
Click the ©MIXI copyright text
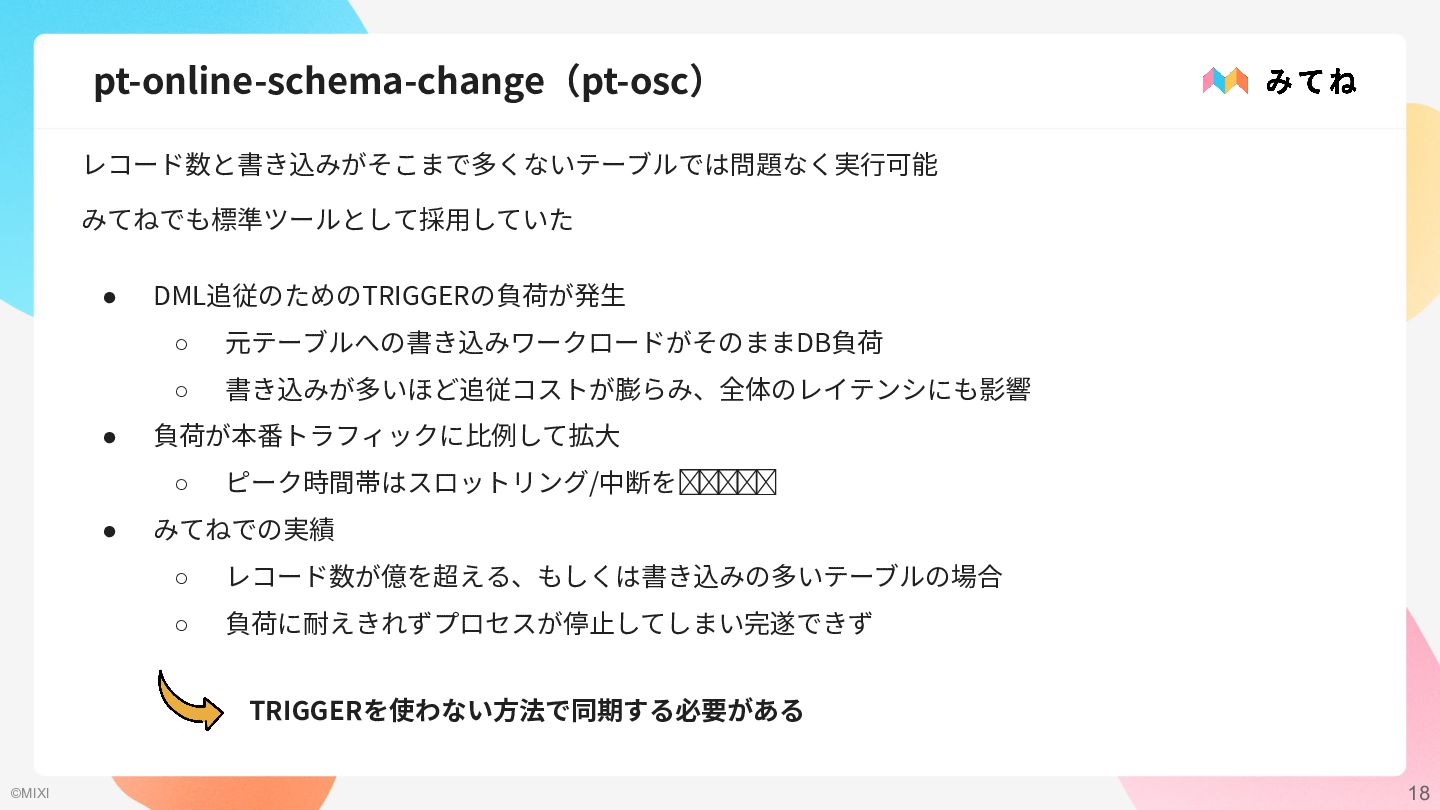click(x=29, y=794)
